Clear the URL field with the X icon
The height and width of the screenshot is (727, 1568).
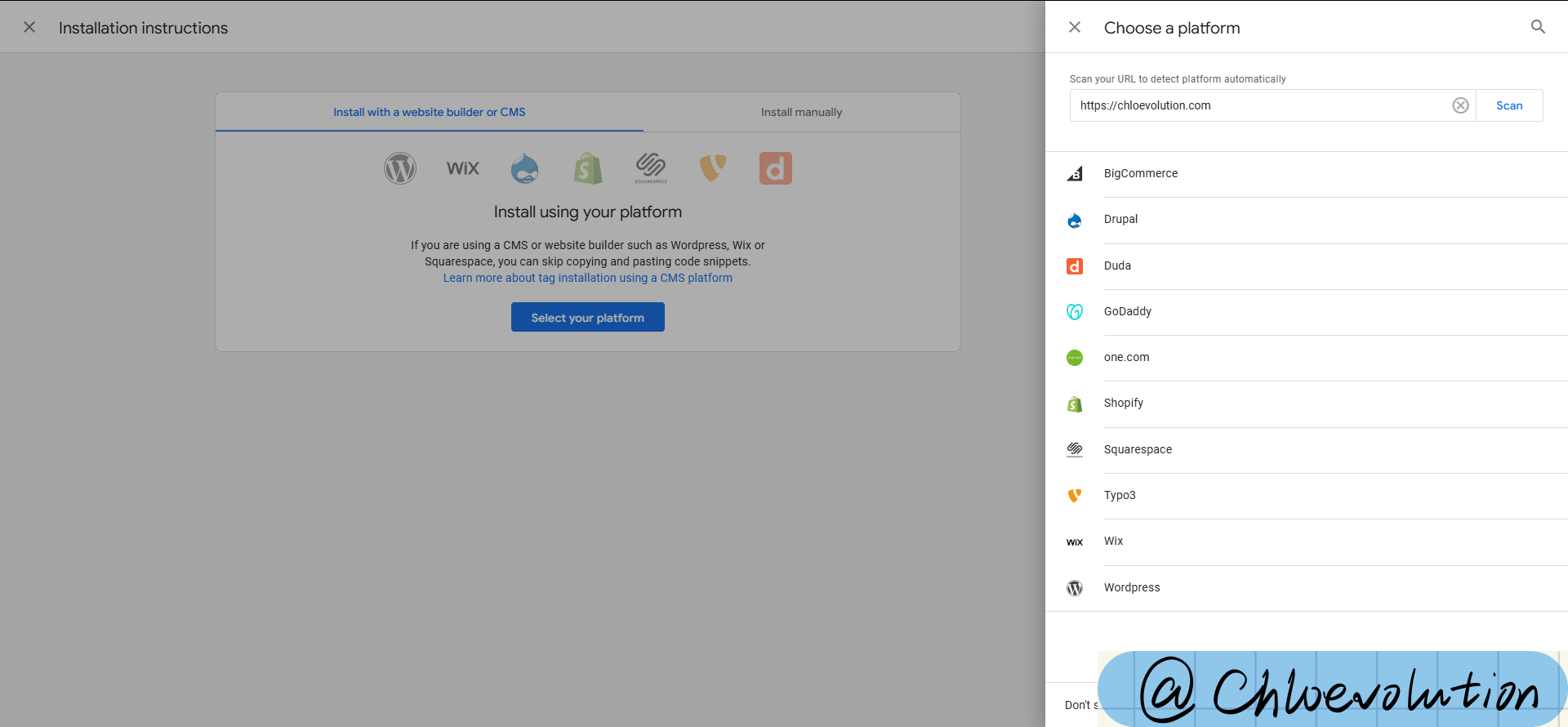click(1460, 105)
